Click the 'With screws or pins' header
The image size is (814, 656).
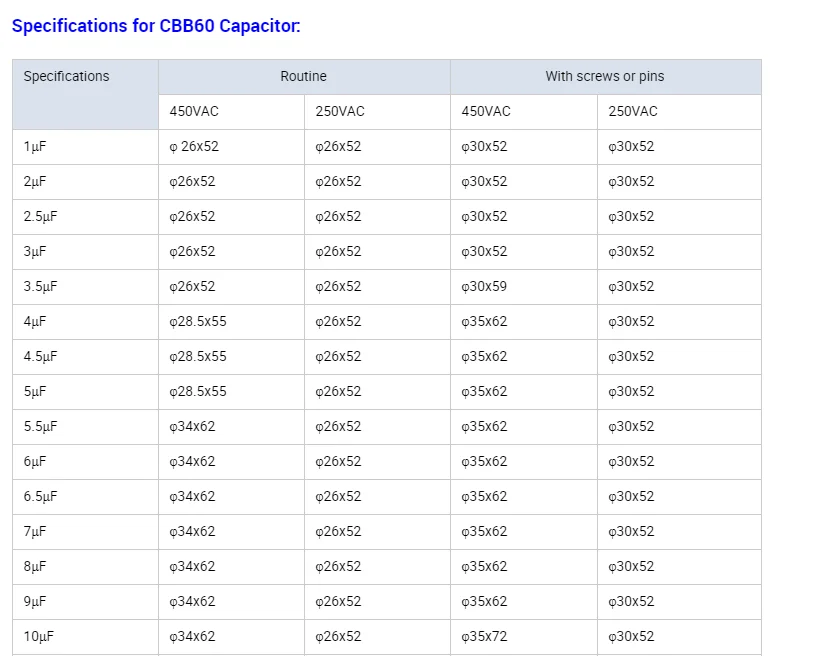click(604, 77)
